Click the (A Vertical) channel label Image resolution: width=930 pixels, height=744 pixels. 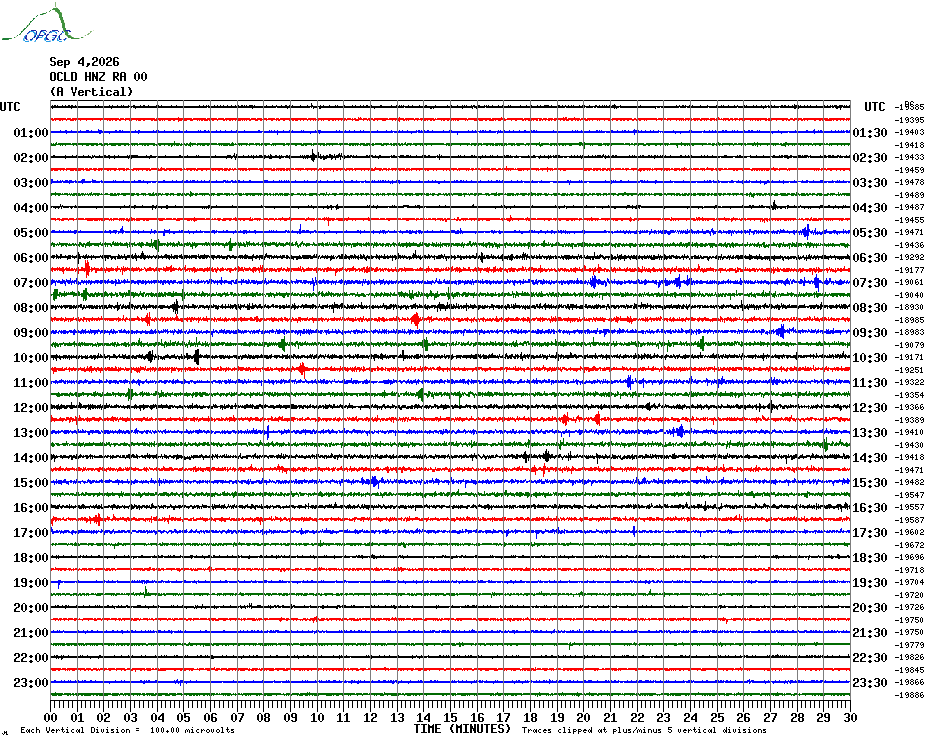click(91, 92)
